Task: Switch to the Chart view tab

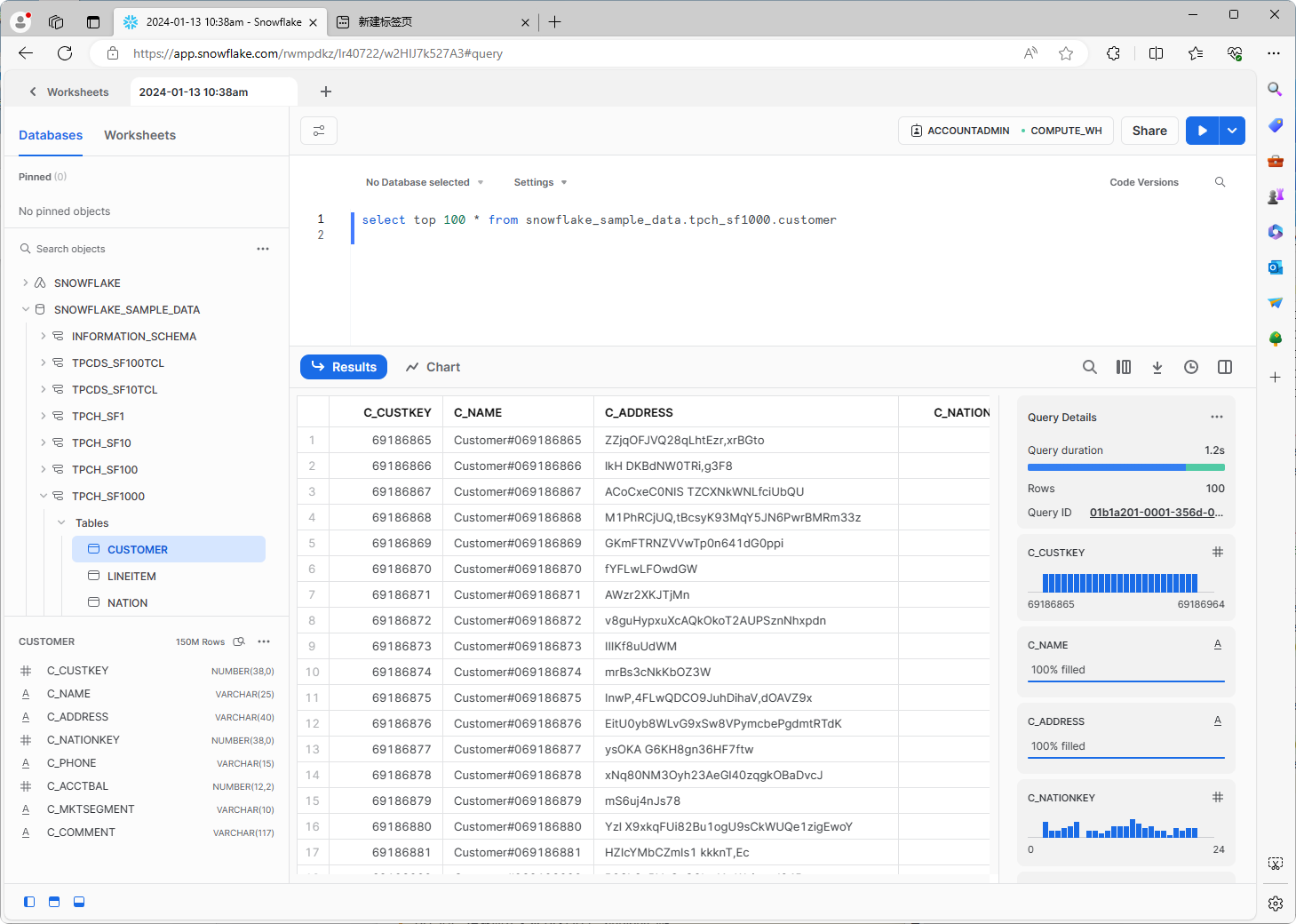Action: 433,367
